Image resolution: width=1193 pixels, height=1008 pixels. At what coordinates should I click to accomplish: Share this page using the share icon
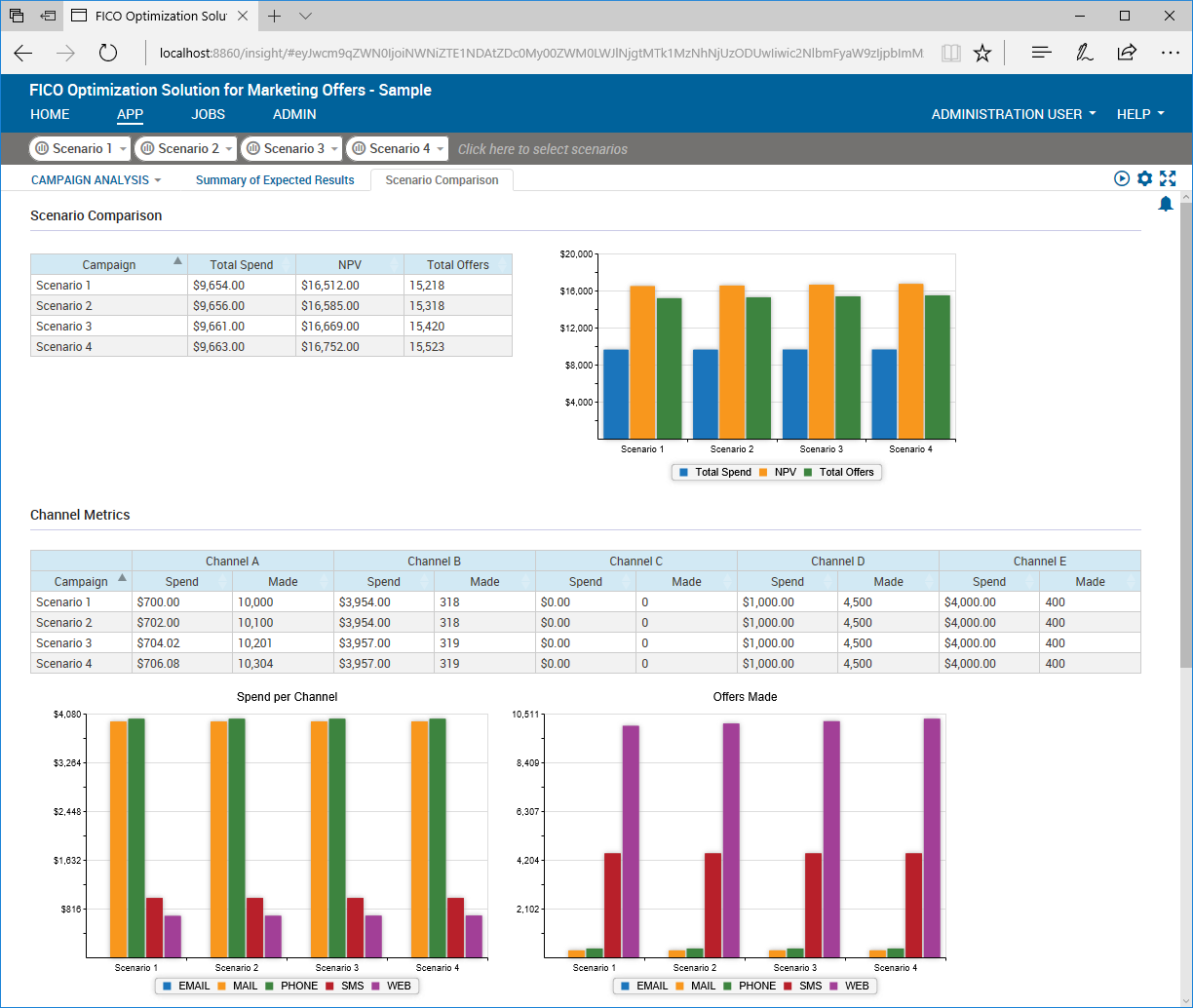1127,53
